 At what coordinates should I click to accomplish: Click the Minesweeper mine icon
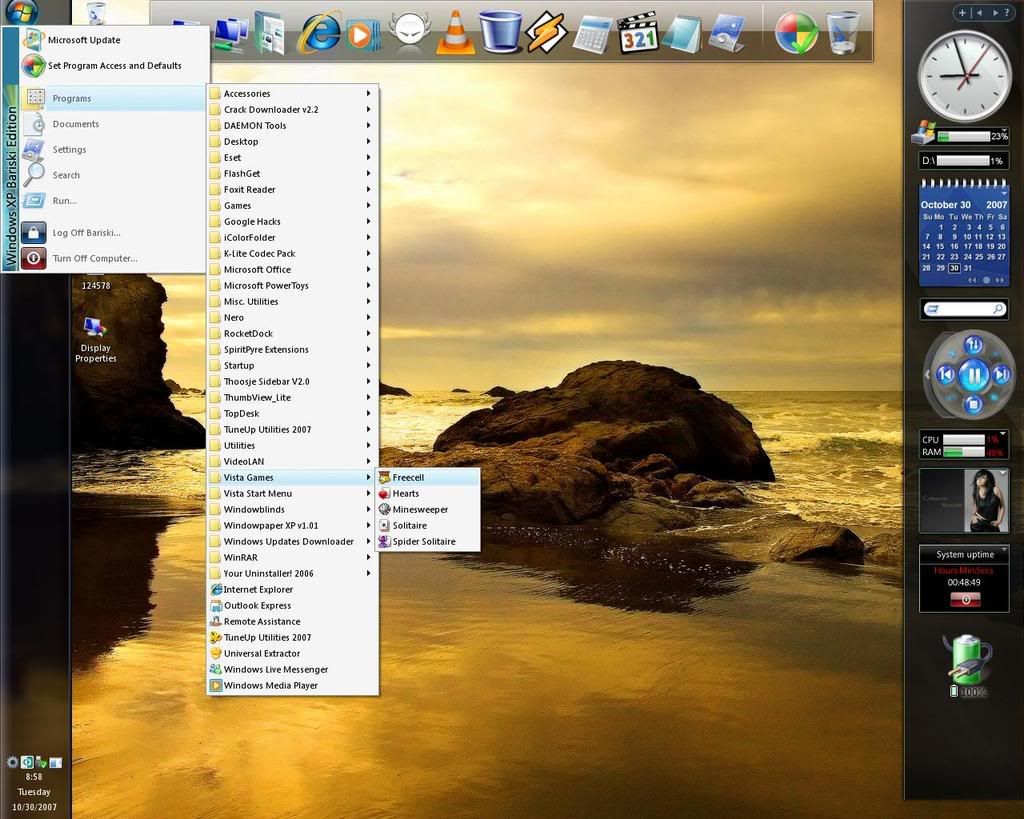pyautogui.click(x=384, y=509)
